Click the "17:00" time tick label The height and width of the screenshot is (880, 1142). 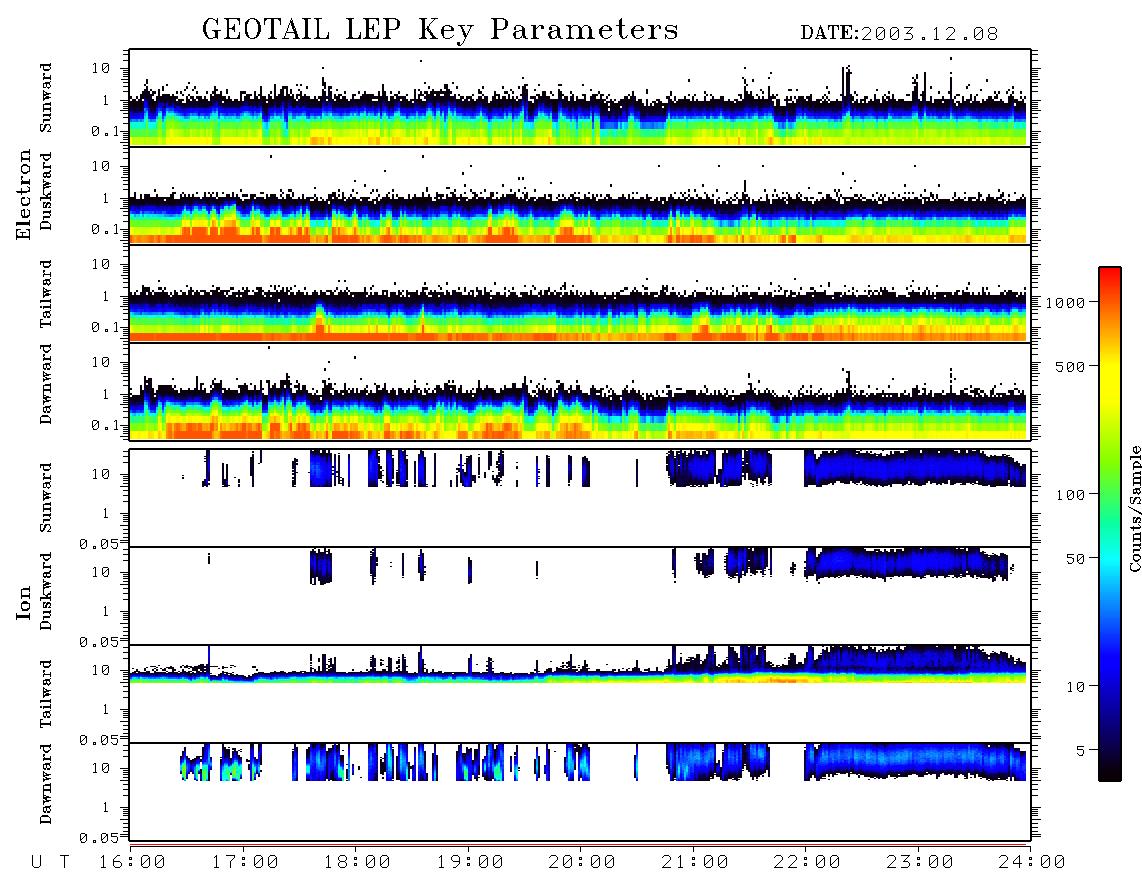tap(245, 862)
